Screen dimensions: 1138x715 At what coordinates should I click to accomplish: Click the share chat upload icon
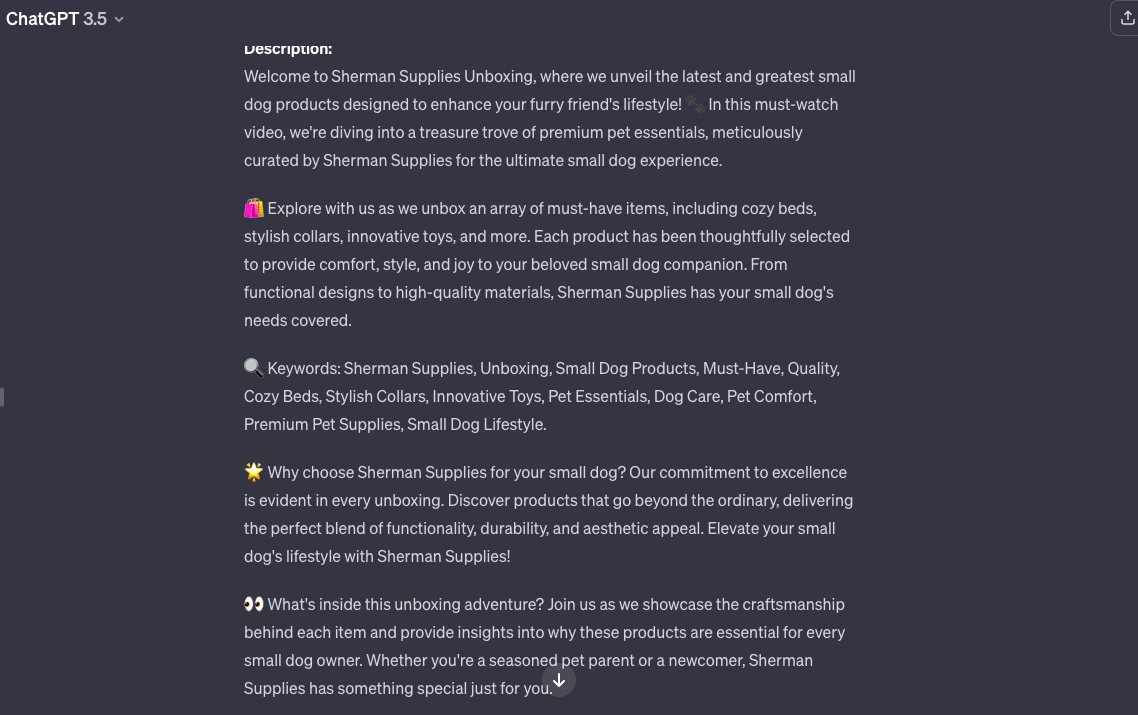(1126, 18)
